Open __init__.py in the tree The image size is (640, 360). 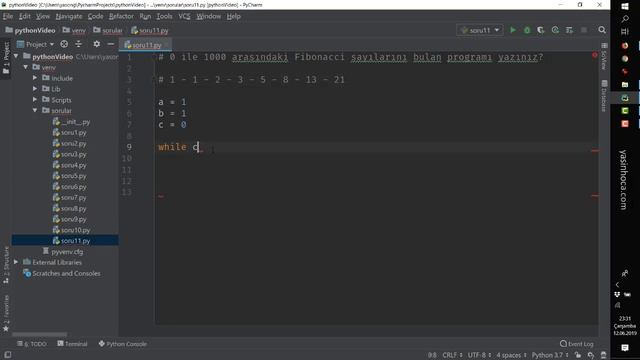[71, 122]
